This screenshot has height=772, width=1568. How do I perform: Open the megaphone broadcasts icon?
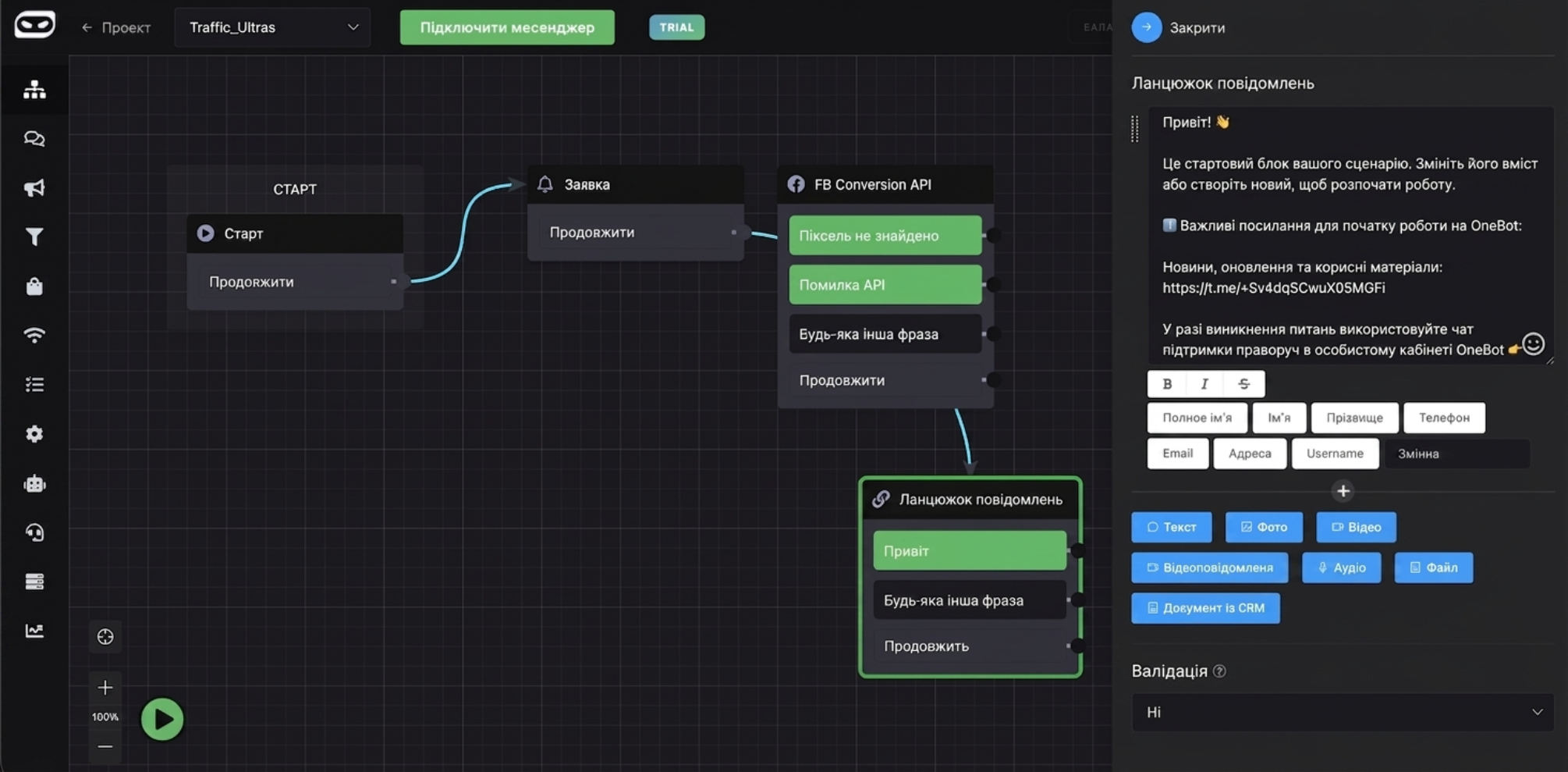(34, 188)
